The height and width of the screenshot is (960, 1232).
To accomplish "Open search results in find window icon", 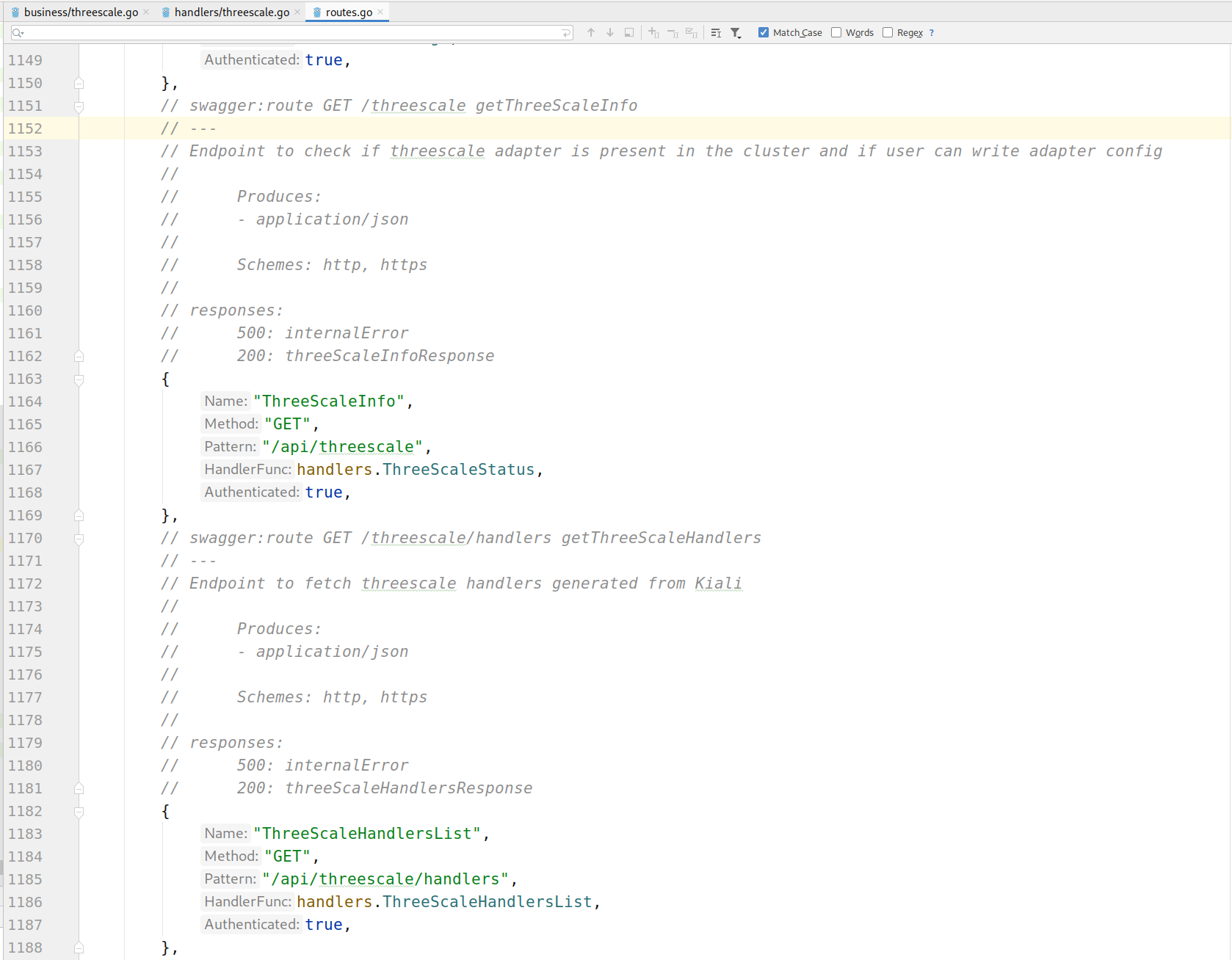I will (716, 32).
